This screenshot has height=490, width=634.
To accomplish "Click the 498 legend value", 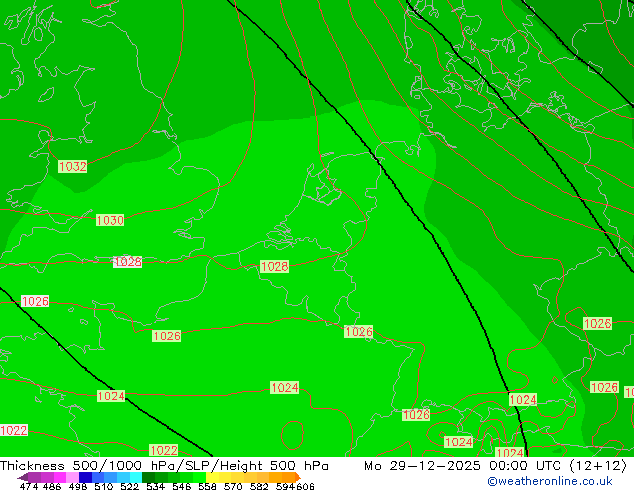I will 78,486.
